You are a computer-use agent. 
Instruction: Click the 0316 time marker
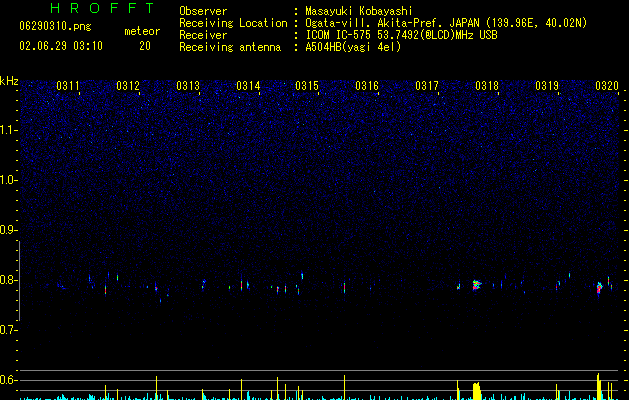(367, 86)
